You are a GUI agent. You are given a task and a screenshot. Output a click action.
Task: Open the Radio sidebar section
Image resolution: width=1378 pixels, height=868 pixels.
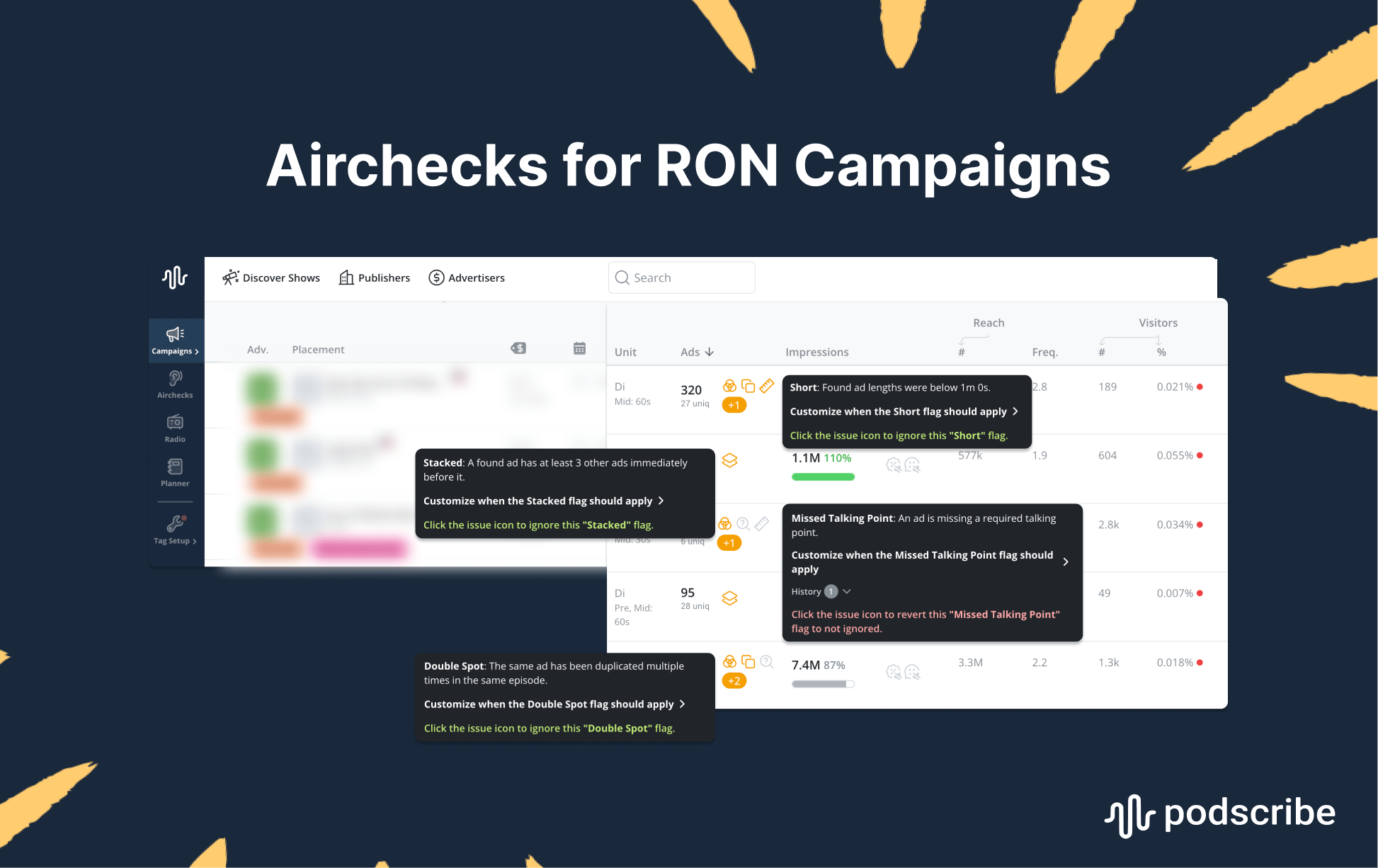[x=175, y=428]
